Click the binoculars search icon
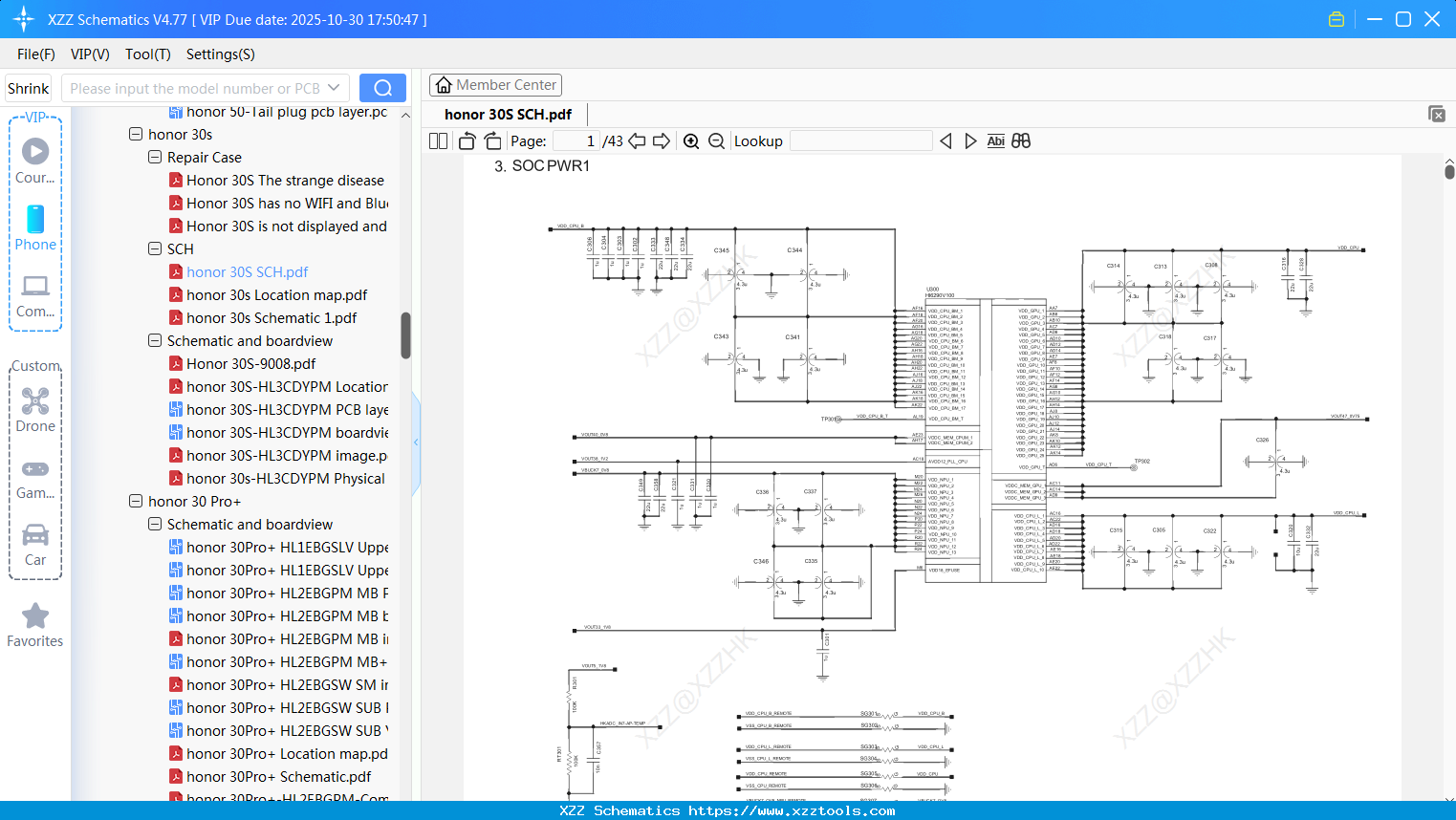The image size is (1456, 820). click(x=1021, y=141)
